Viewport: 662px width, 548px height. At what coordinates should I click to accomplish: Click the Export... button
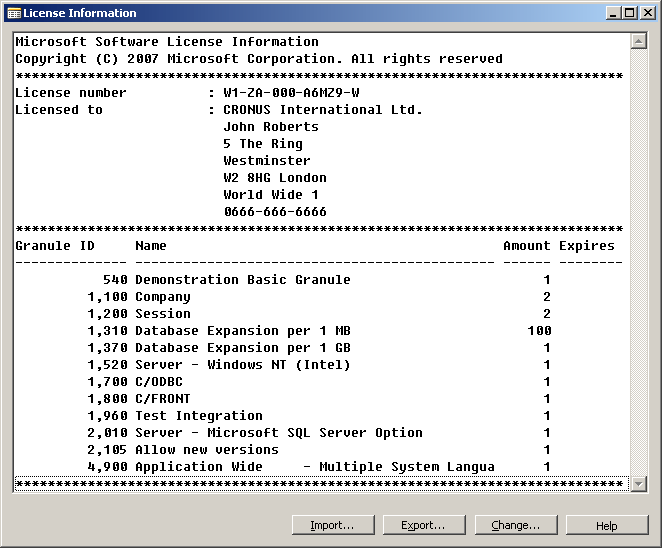(x=424, y=525)
